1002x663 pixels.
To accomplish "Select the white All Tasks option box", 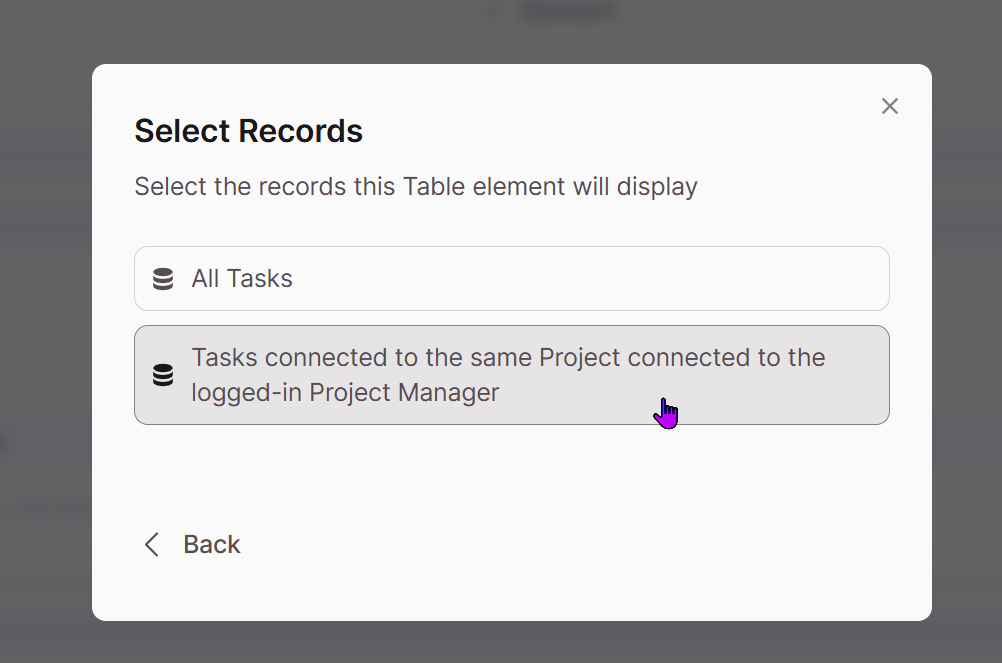I will [512, 278].
